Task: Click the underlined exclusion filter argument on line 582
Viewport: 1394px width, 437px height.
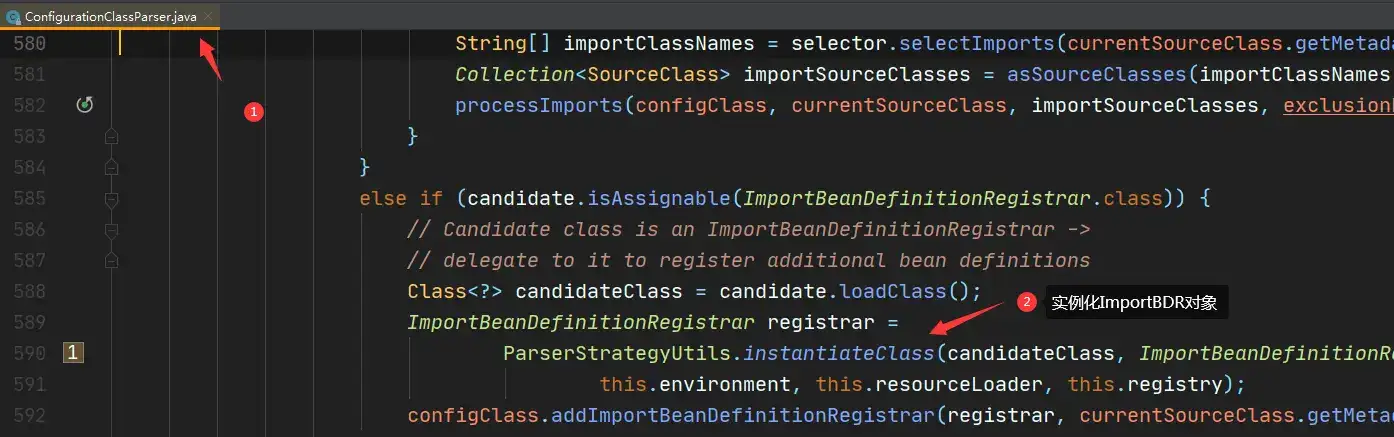Action: [1338, 105]
